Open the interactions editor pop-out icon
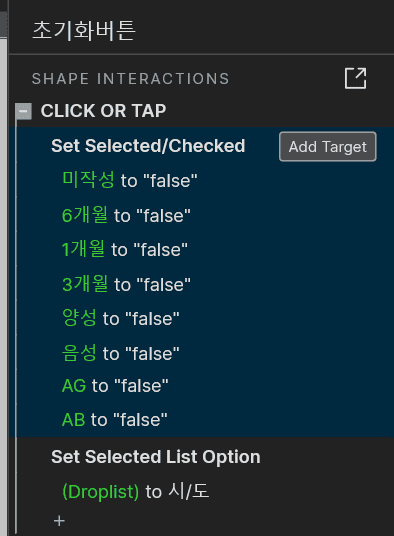 [x=355, y=78]
